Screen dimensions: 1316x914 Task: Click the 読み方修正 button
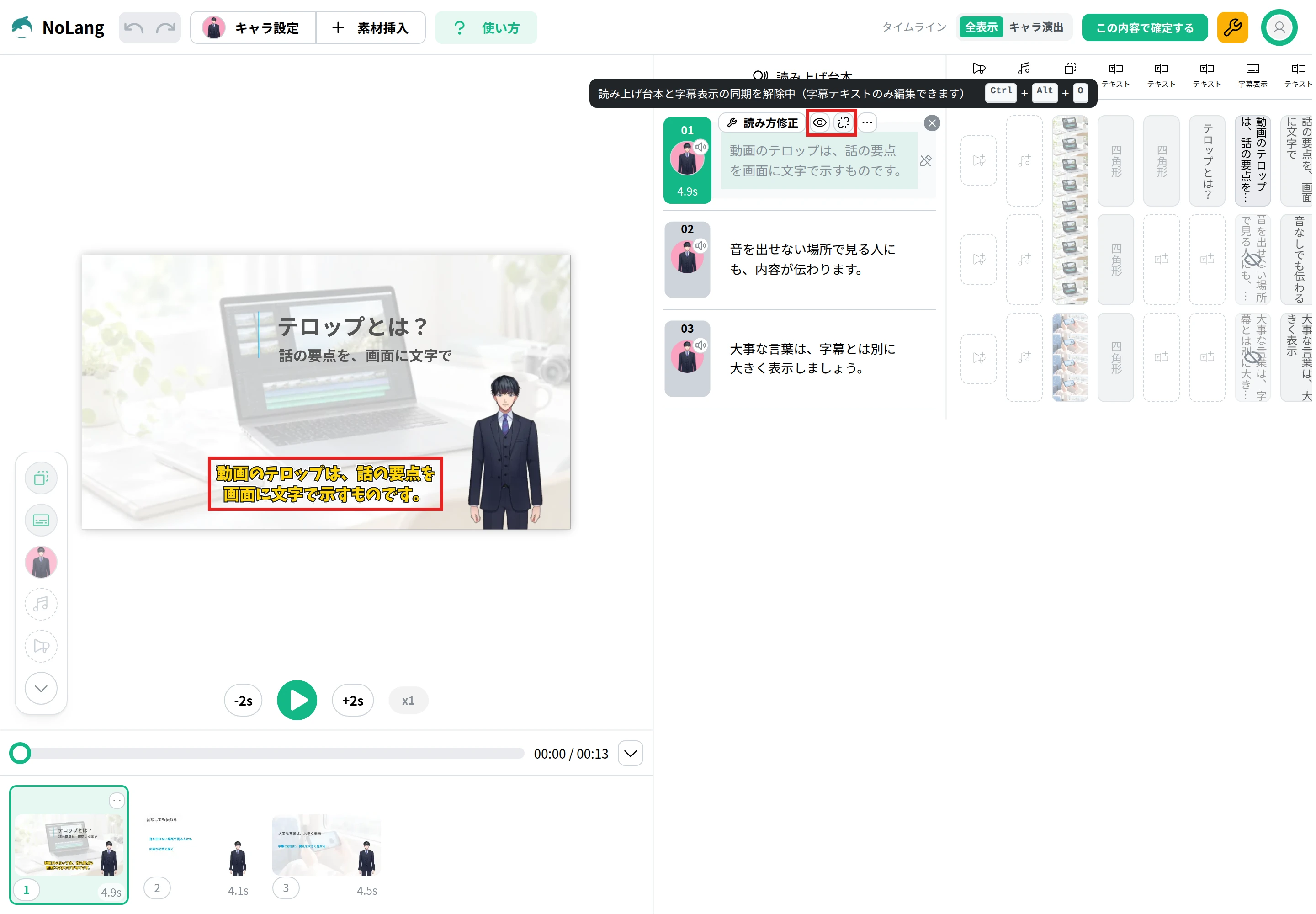click(x=762, y=122)
